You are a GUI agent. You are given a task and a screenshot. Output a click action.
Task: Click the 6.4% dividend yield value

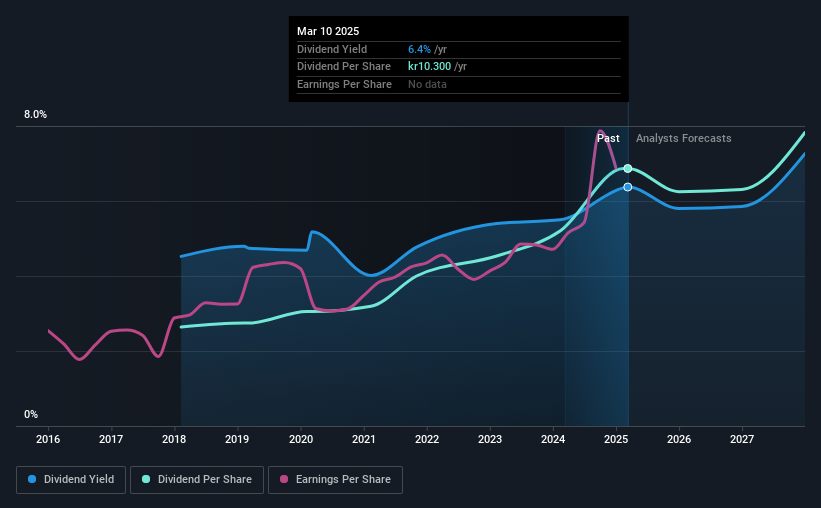coord(419,49)
